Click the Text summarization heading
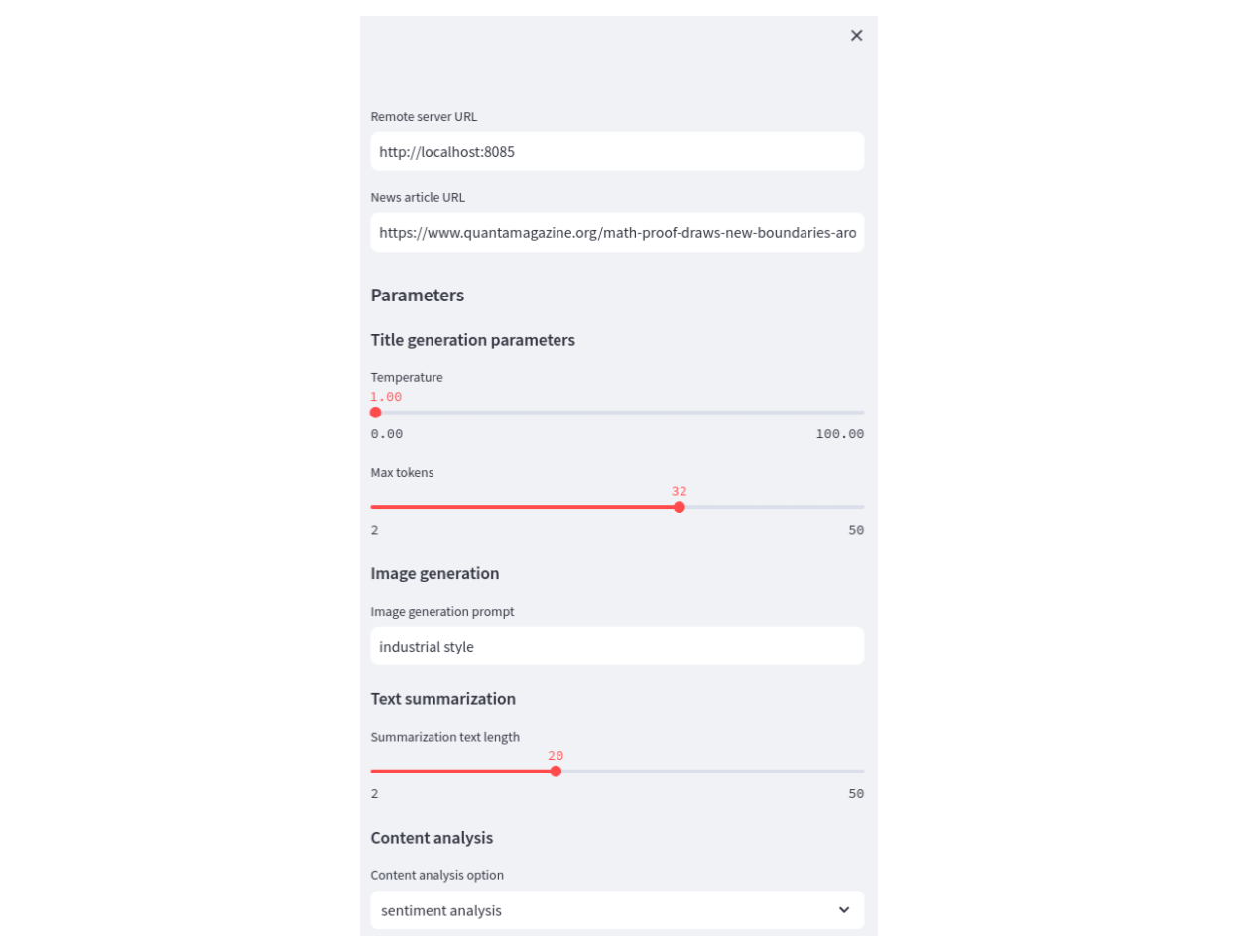This screenshot has width=1238, height=952. (442, 698)
